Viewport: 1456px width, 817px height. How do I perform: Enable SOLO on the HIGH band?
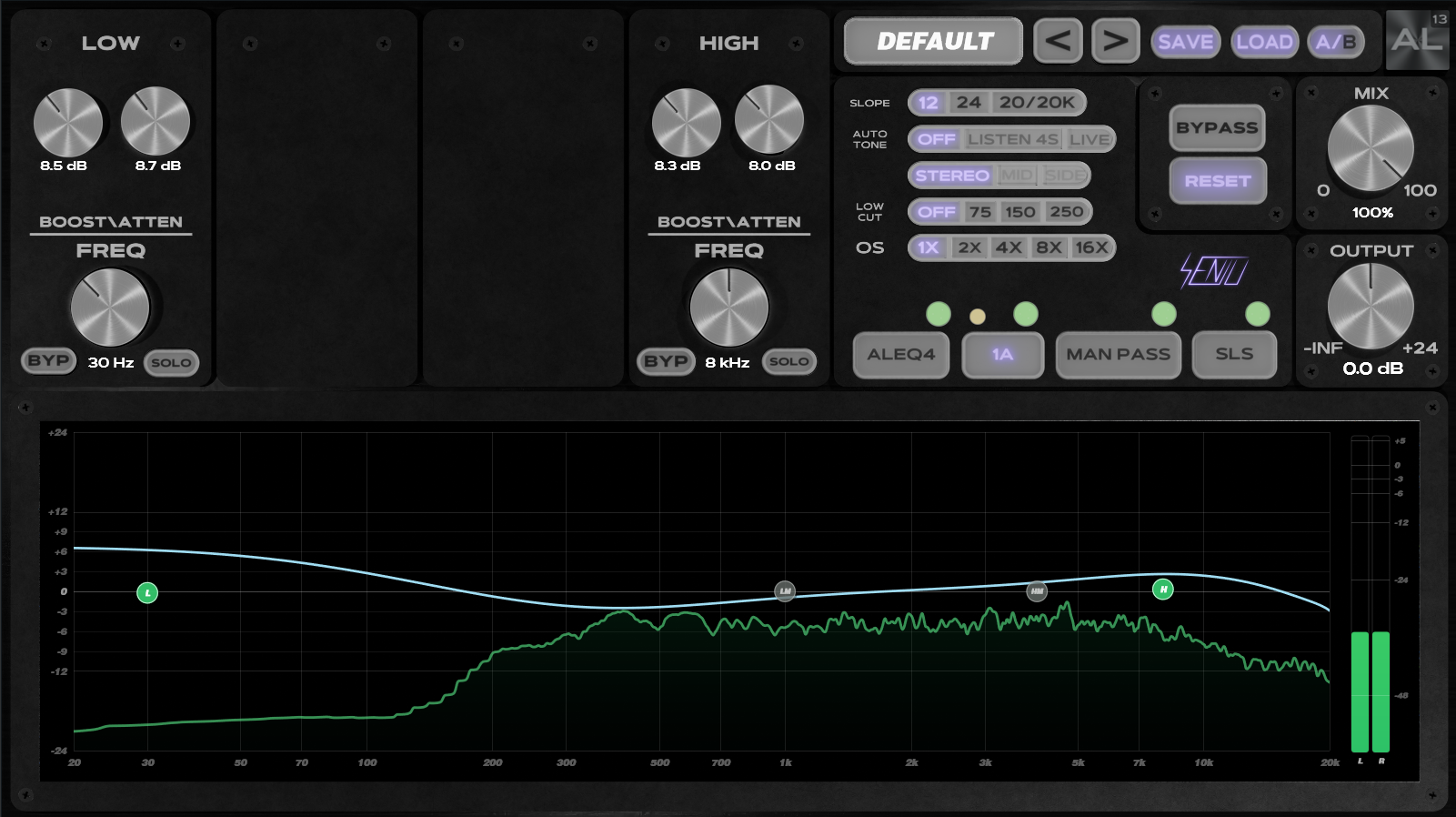click(x=788, y=361)
